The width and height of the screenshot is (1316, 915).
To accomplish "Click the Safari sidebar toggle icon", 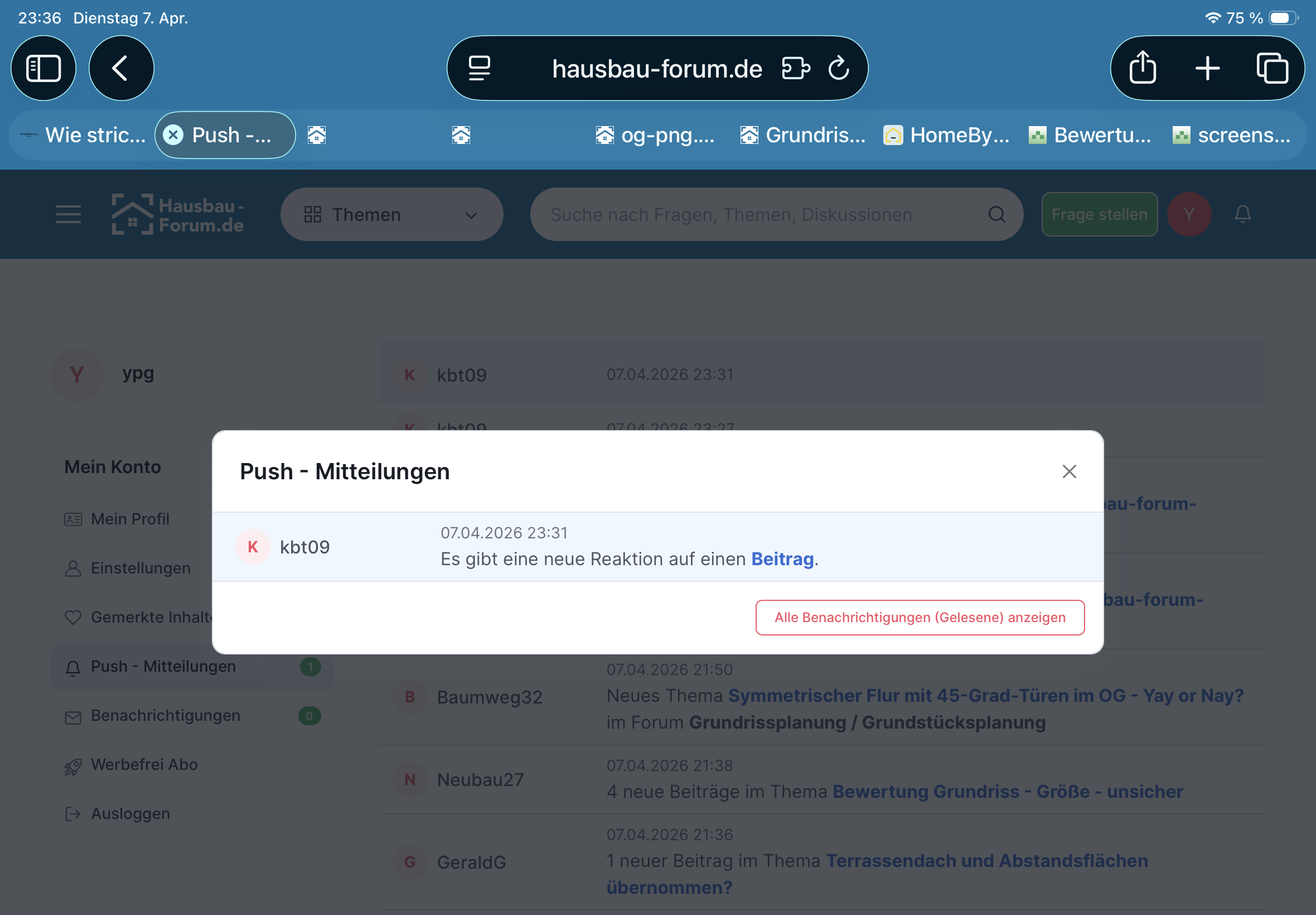I will point(43,68).
